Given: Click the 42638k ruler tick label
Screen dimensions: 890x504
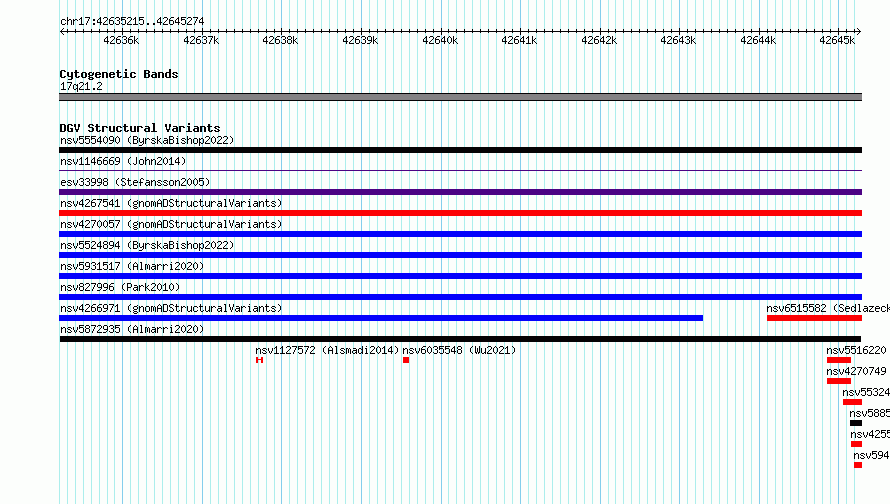Looking at the screenshot, I should 280,40.
